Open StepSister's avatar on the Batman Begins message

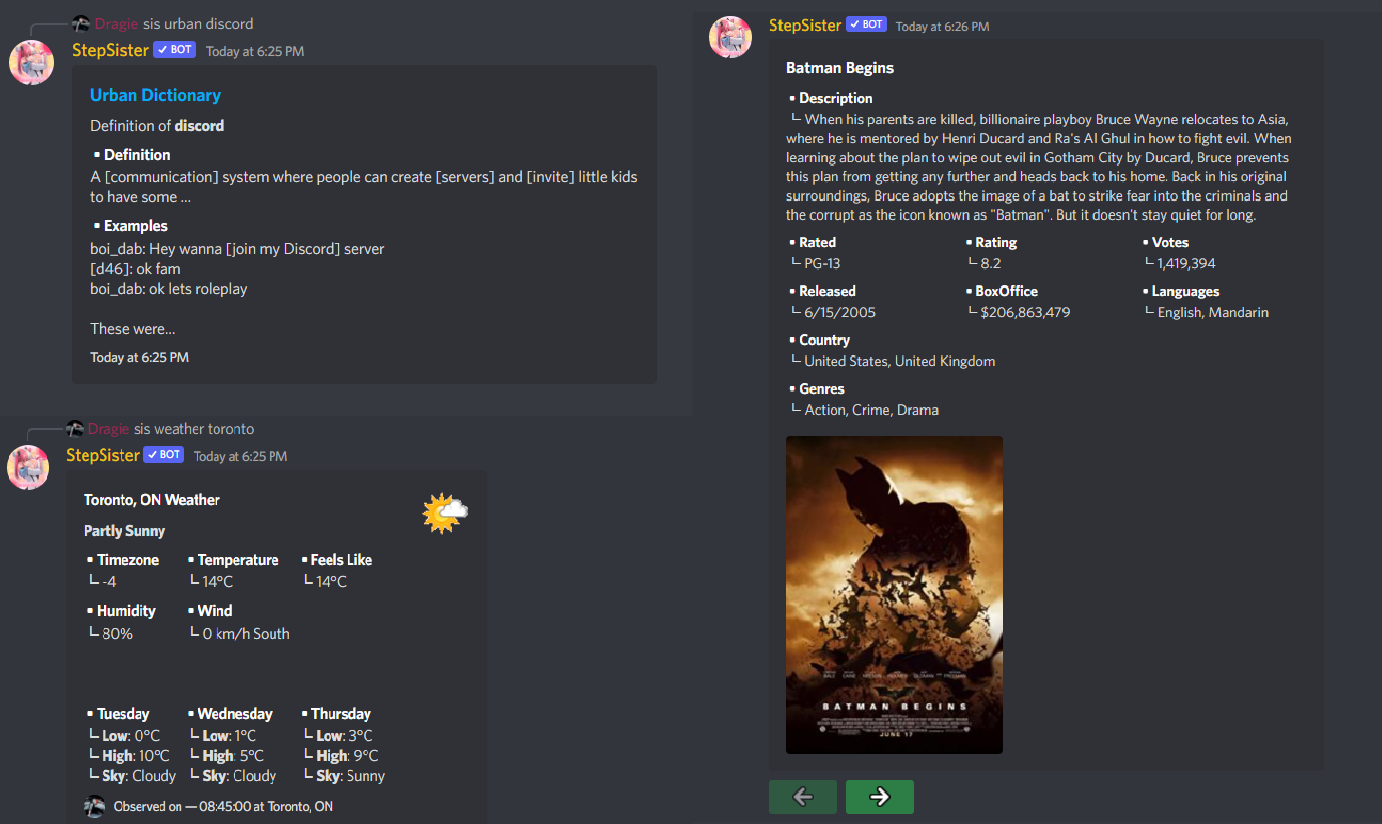pos(730,38)
